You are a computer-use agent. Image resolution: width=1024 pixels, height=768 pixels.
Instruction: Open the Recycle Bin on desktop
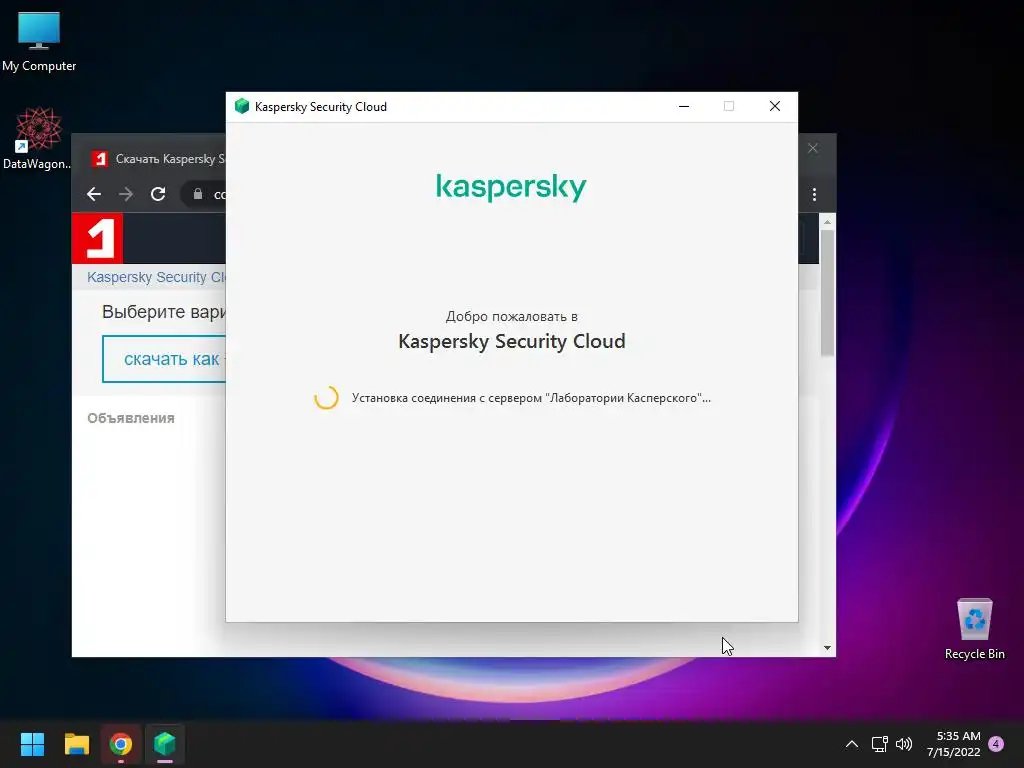974,628
